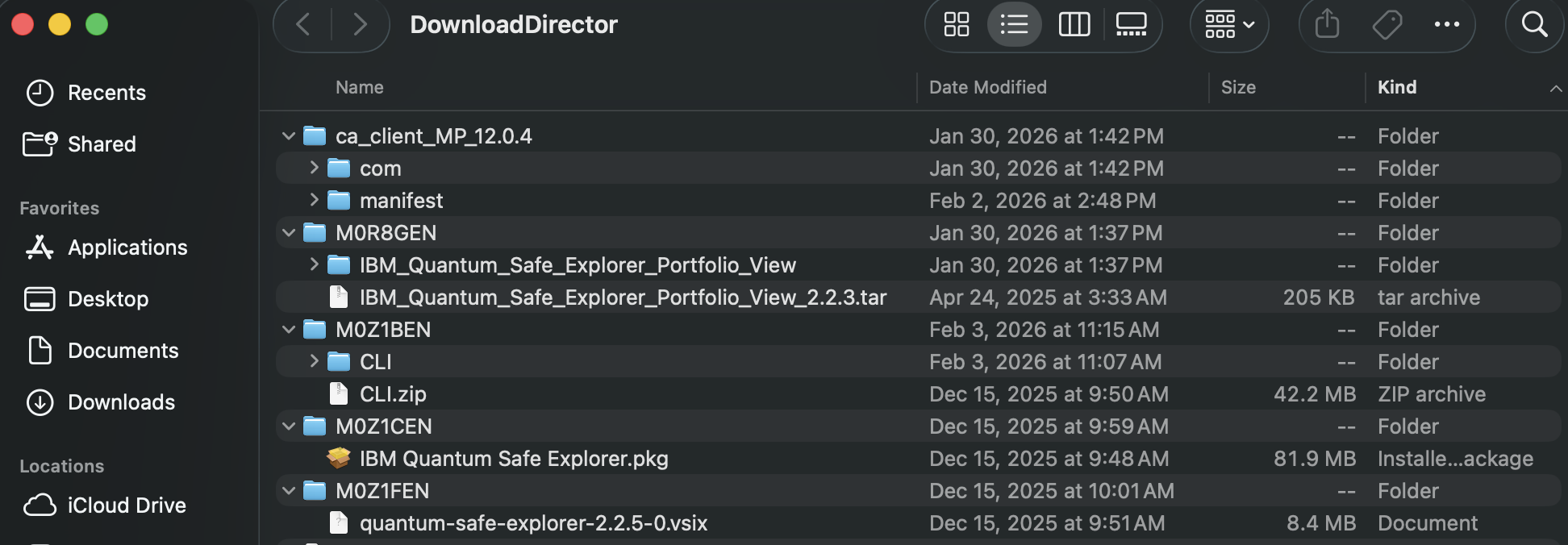Go back to the previous folder
1568x545 pixels.
click(303, 25)
